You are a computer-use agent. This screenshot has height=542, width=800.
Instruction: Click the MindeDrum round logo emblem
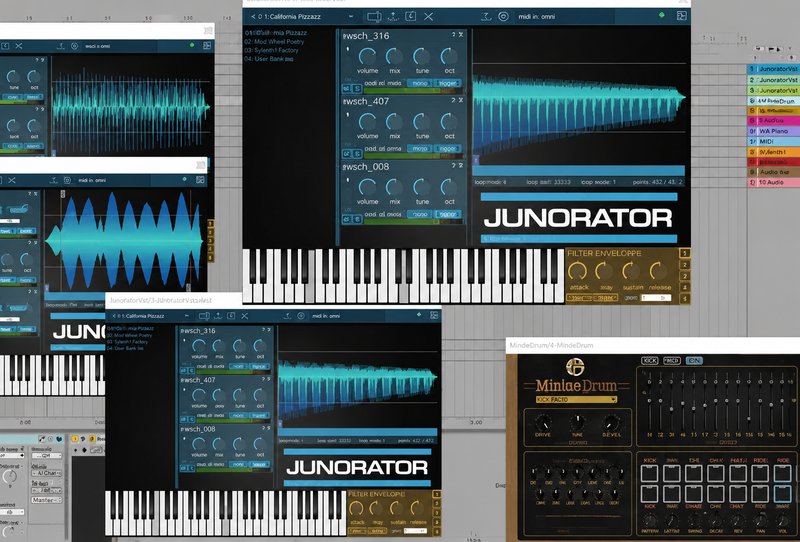click(575, 366)
